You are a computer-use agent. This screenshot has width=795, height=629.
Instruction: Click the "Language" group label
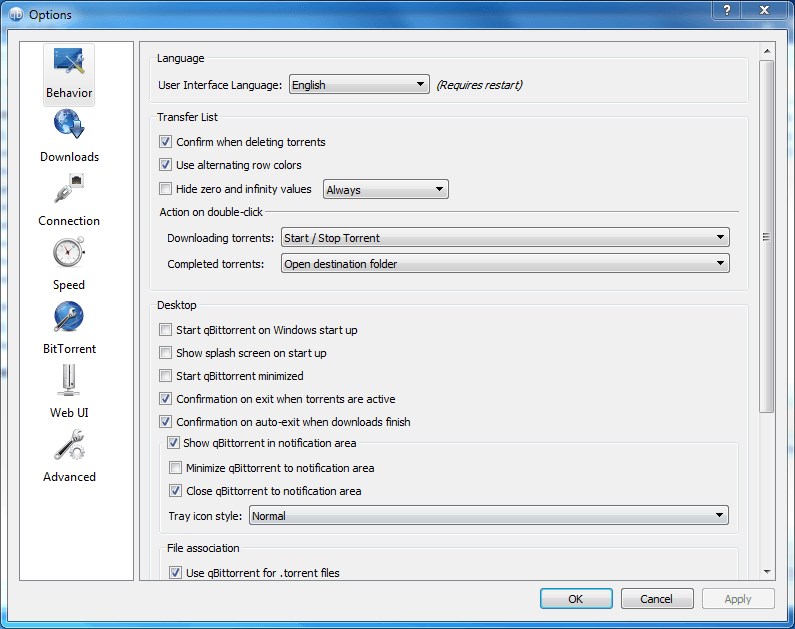tap(180, 58)
